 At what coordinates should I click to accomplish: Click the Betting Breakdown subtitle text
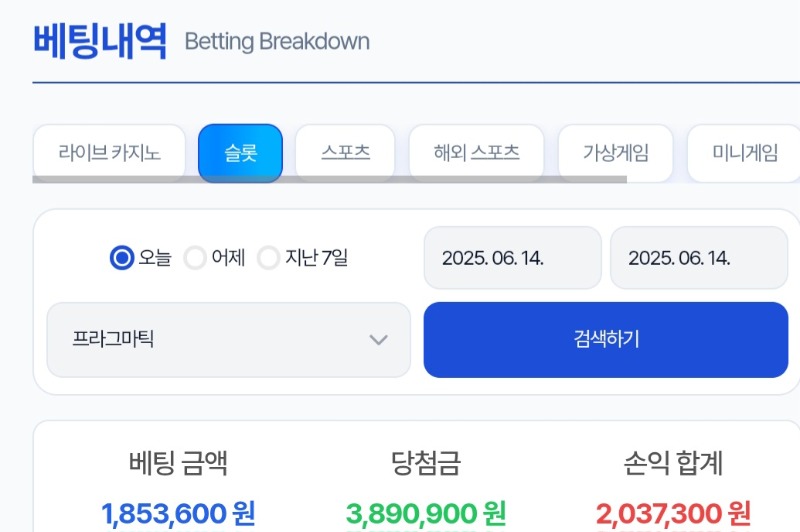click(277, 42)
